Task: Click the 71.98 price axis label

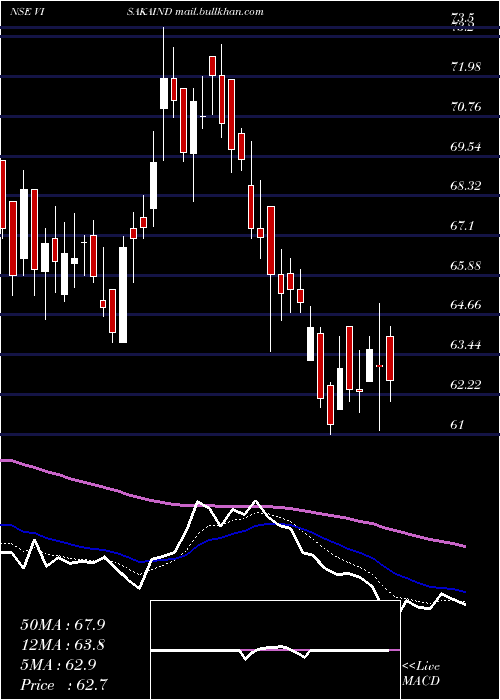Action: point(467,67)
